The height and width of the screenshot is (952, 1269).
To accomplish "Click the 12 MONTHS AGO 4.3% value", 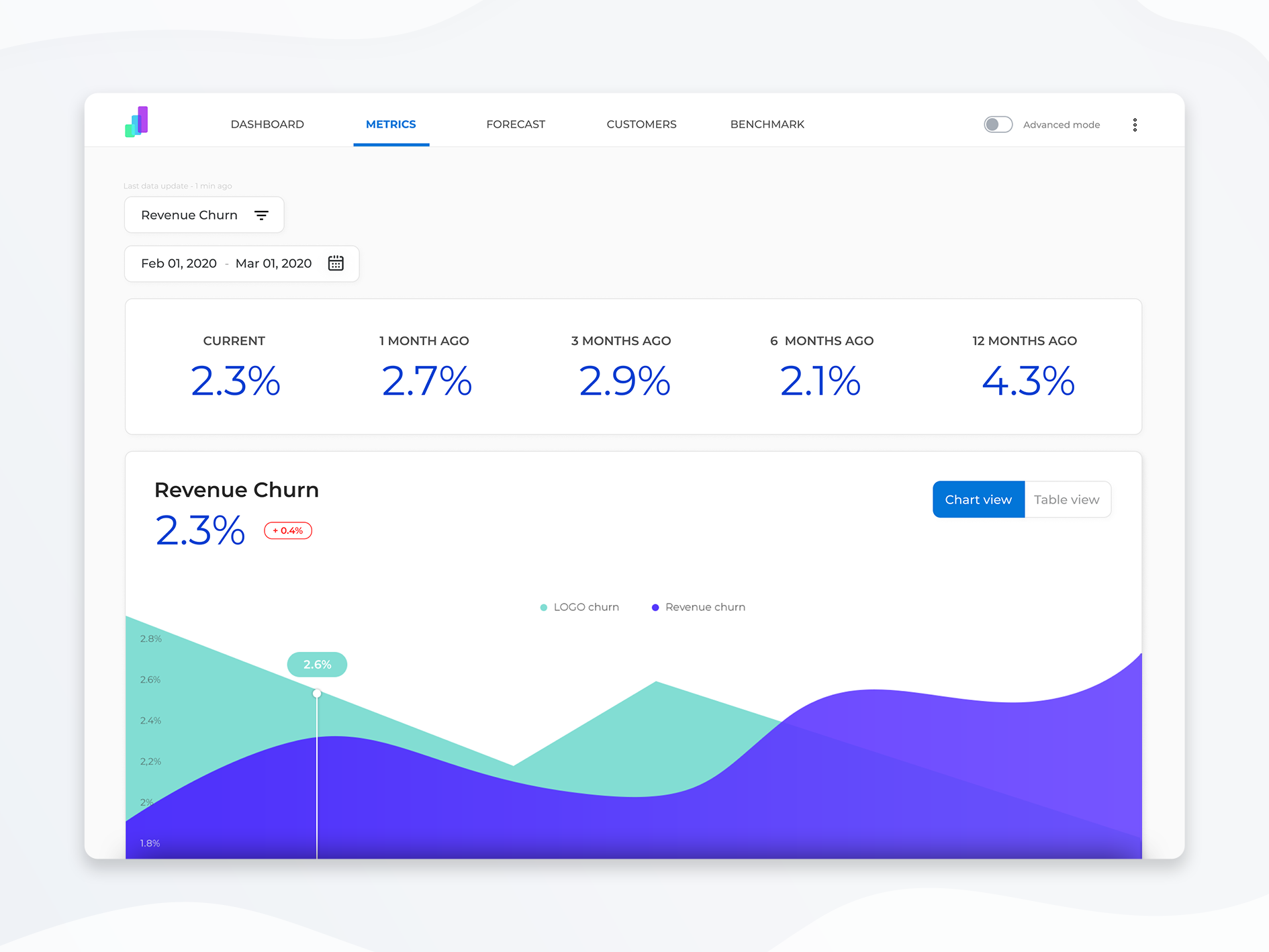I will (x=1028, y=381).
